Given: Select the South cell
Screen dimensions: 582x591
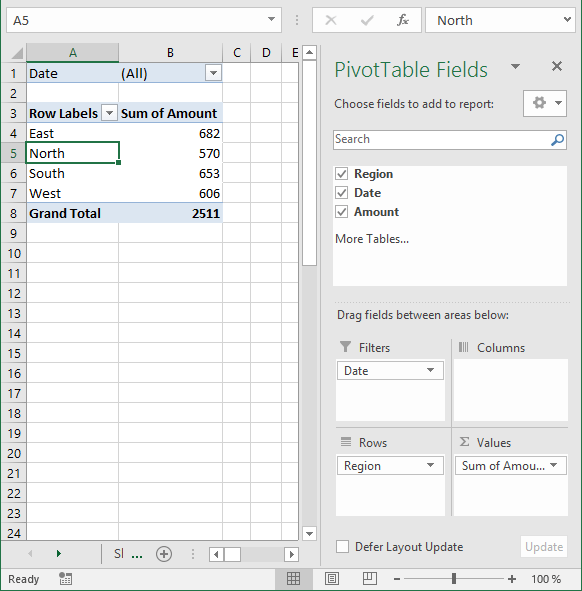Looking at the screenshot, I should 72,173.
